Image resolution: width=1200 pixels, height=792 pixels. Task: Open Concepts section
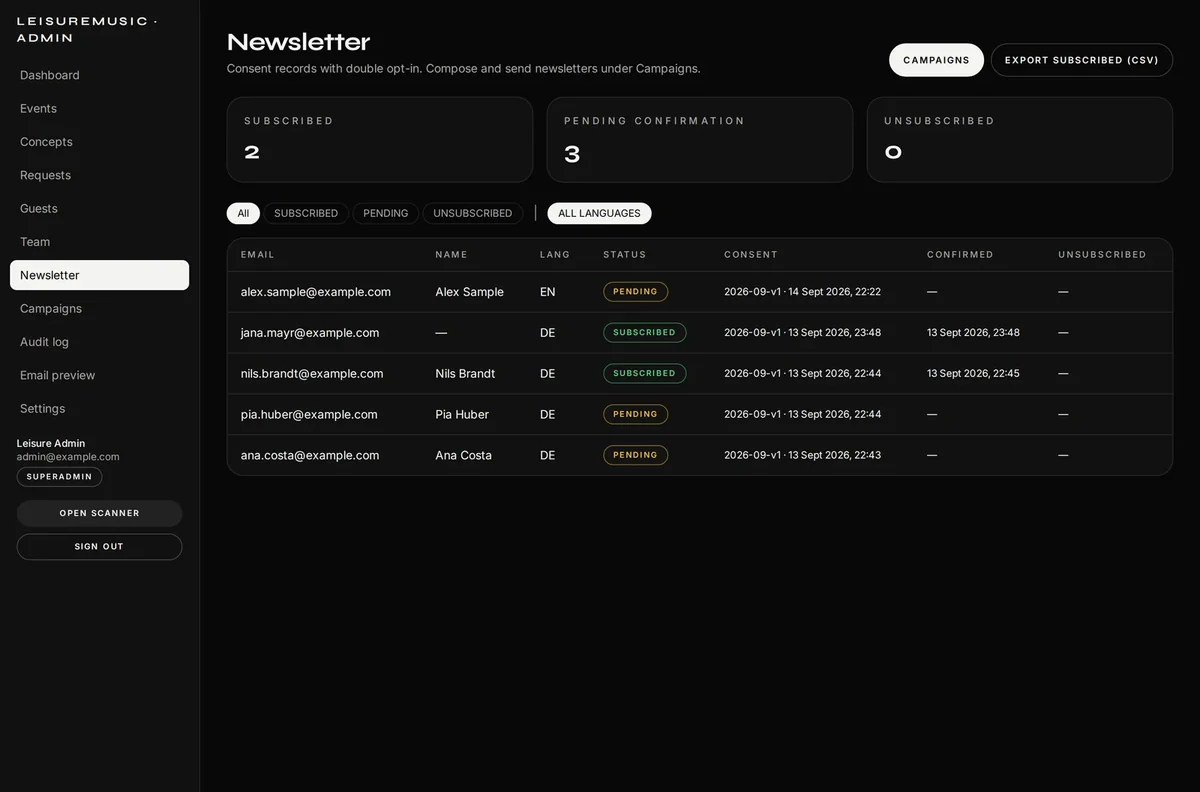click(x=99, y=142)
